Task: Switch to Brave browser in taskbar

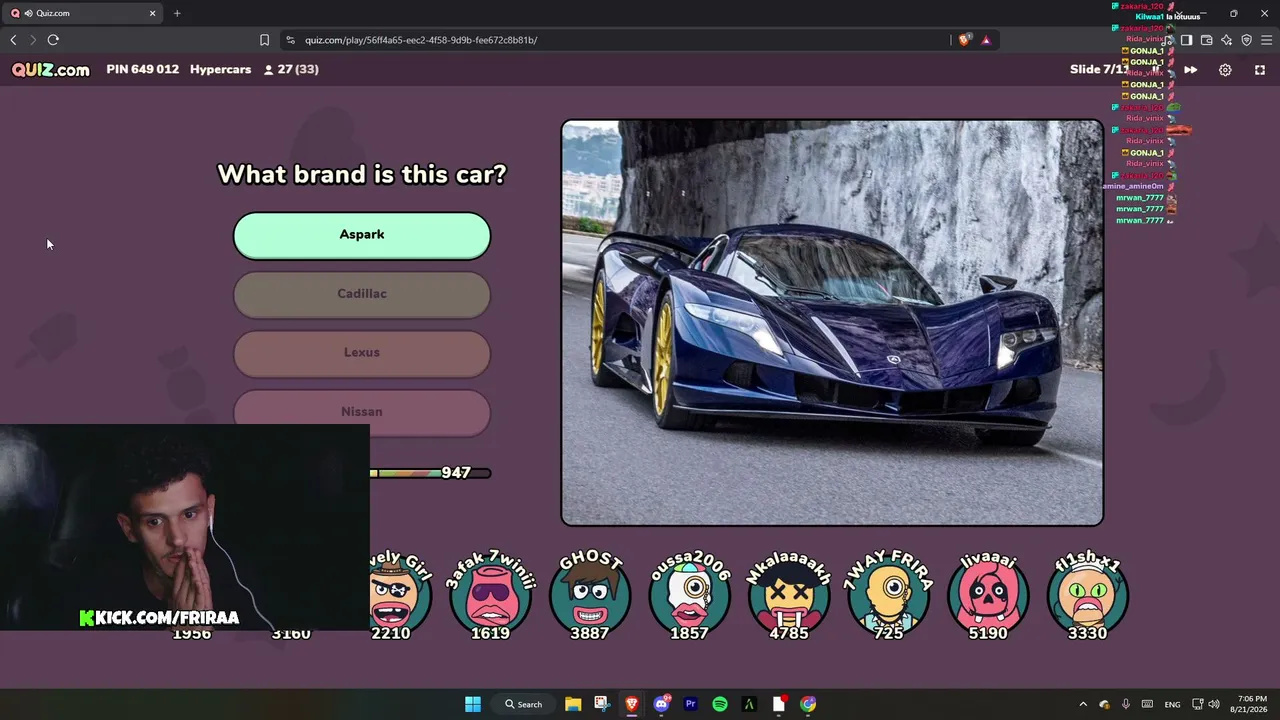Action: tap(631, 704)
